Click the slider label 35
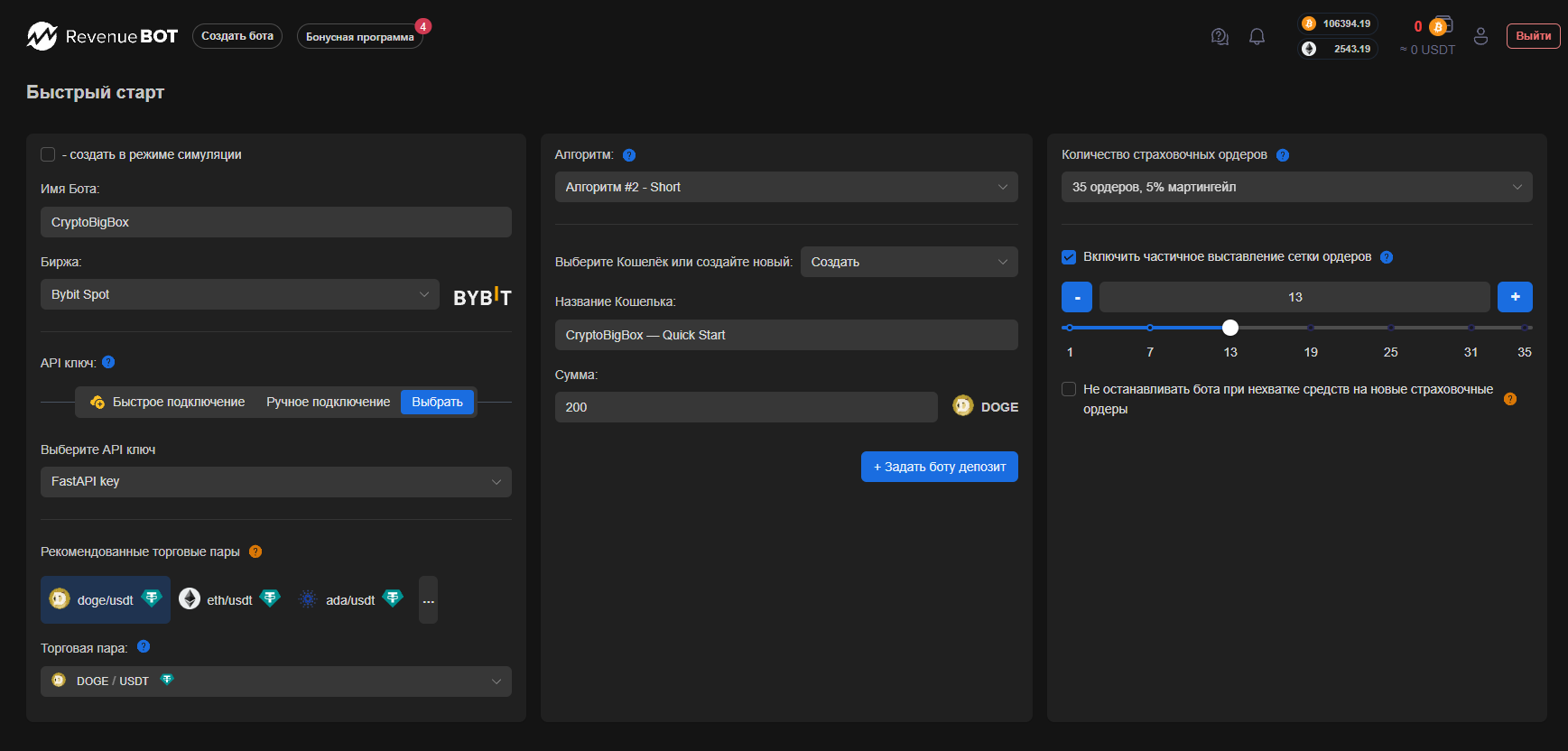The image size is (1568, 751). coord(1524,352)
